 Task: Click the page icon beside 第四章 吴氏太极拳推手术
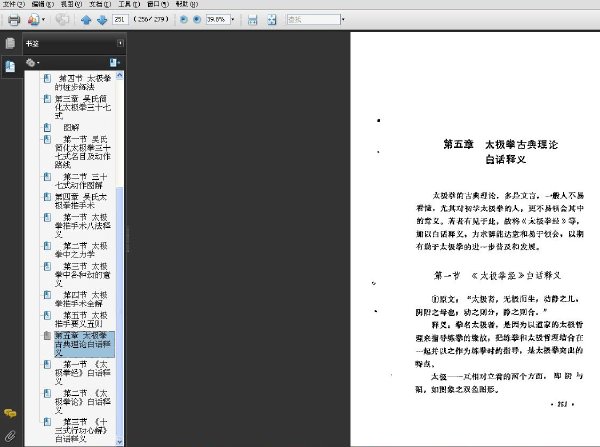pyautogui.click(x=47, y=197)
